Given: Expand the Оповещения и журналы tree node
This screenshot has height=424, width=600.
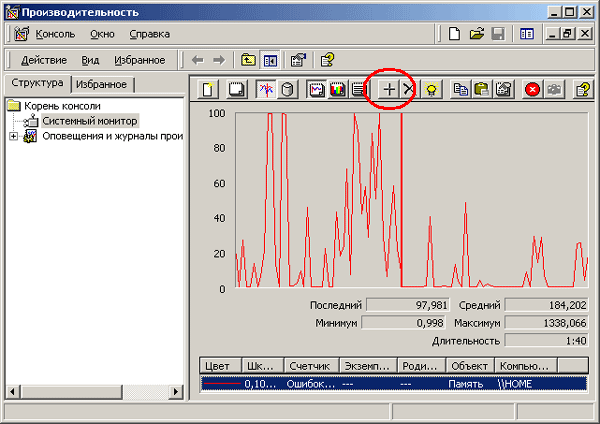Looking at the screenshot, I should (13, 136).
